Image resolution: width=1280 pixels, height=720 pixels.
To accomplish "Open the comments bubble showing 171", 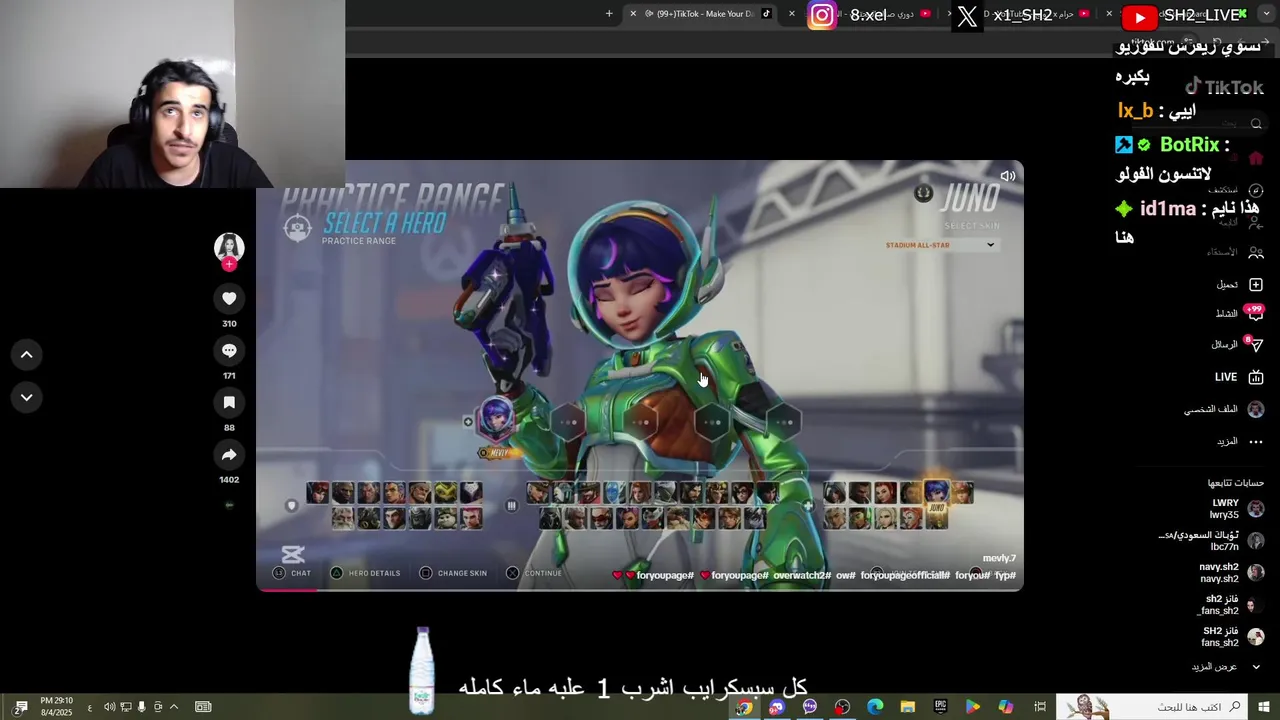I will pyautogui.click(x=229, y=350).
